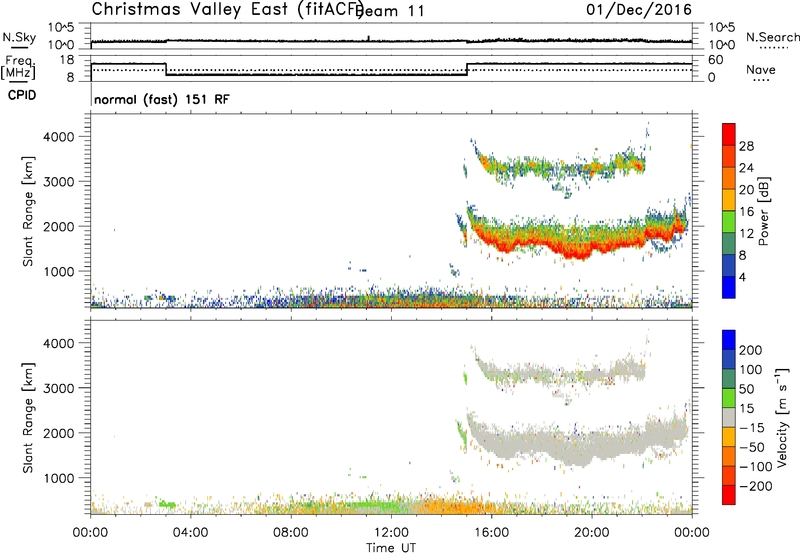Click the 200 tick on the velocity colorbar

(x=751, y=350)
